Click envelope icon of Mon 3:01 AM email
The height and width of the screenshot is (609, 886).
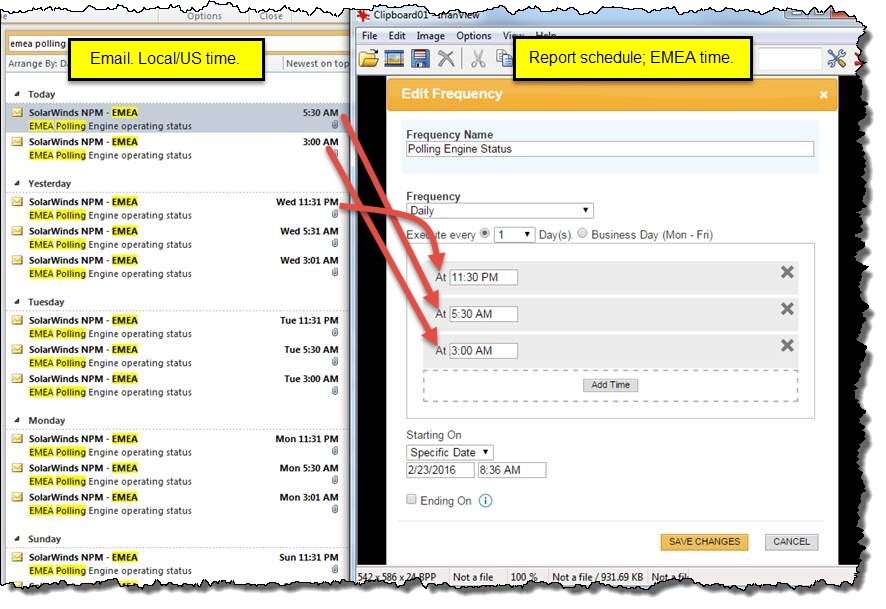tap(18, 497)
